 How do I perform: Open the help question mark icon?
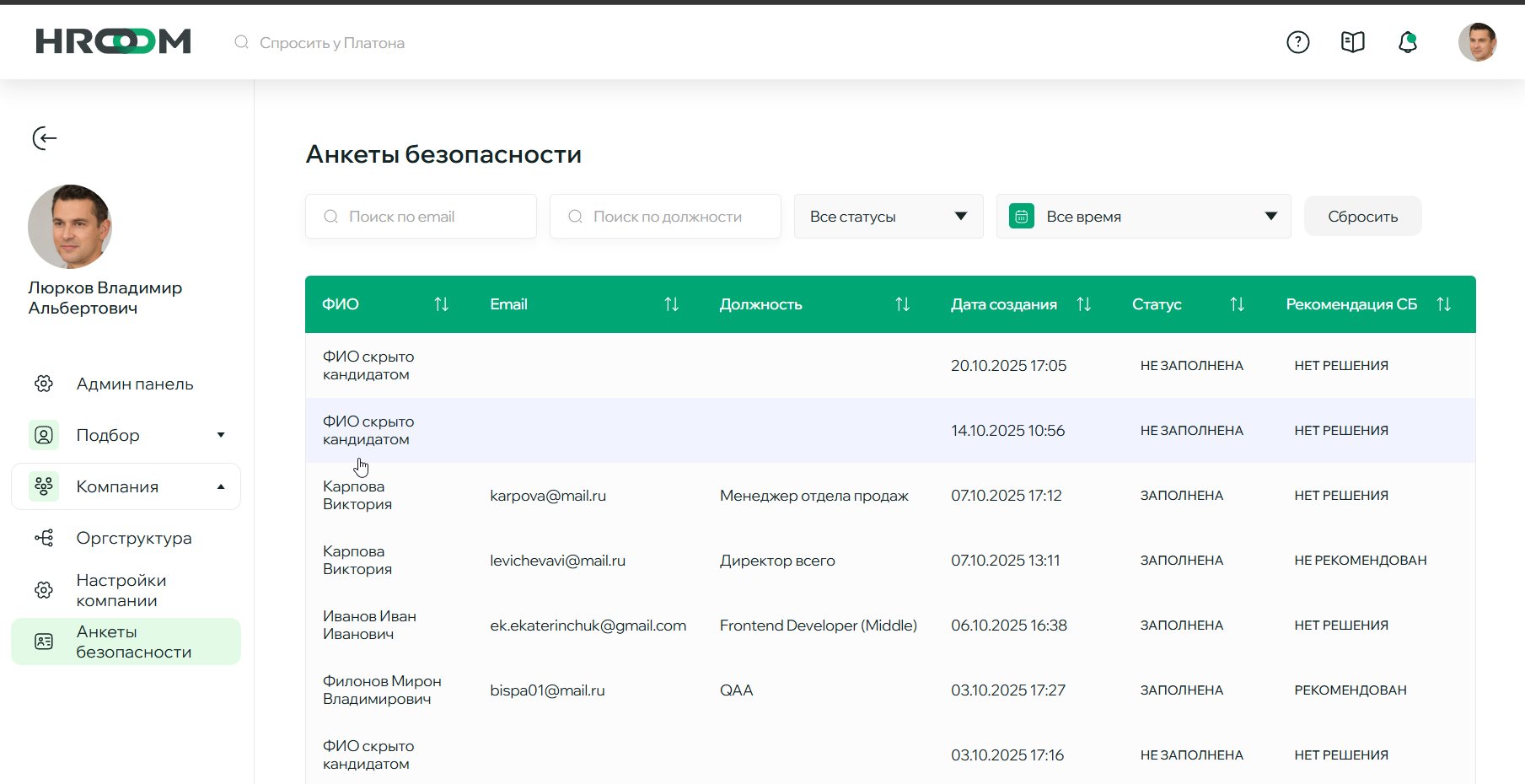[x=1297, y=42]
